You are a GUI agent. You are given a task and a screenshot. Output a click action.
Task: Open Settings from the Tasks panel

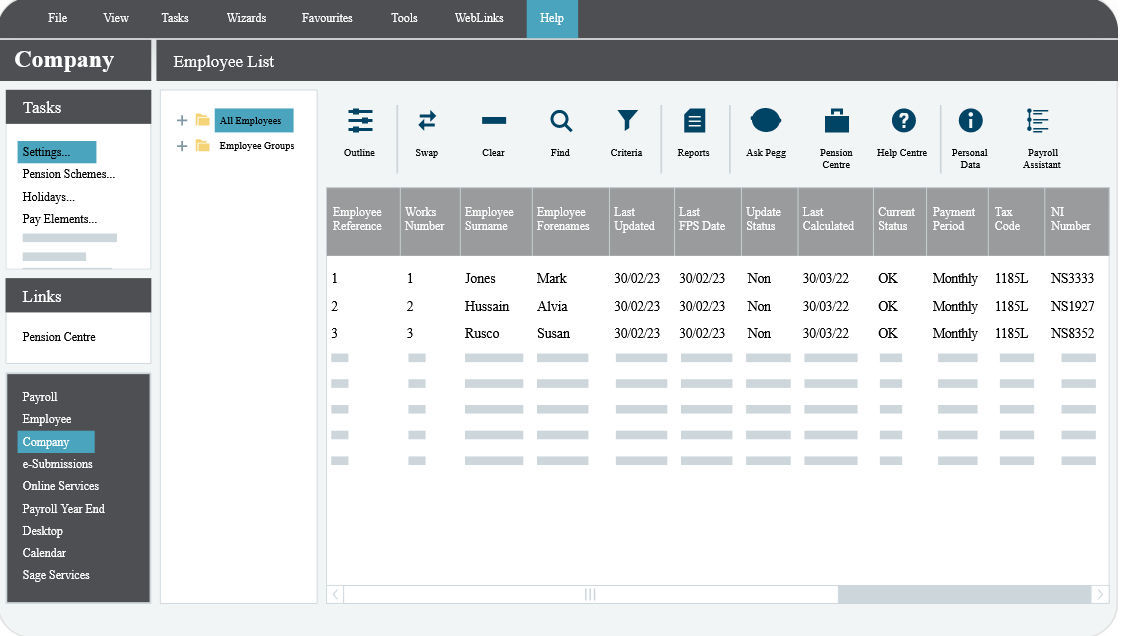click(45, 152)
